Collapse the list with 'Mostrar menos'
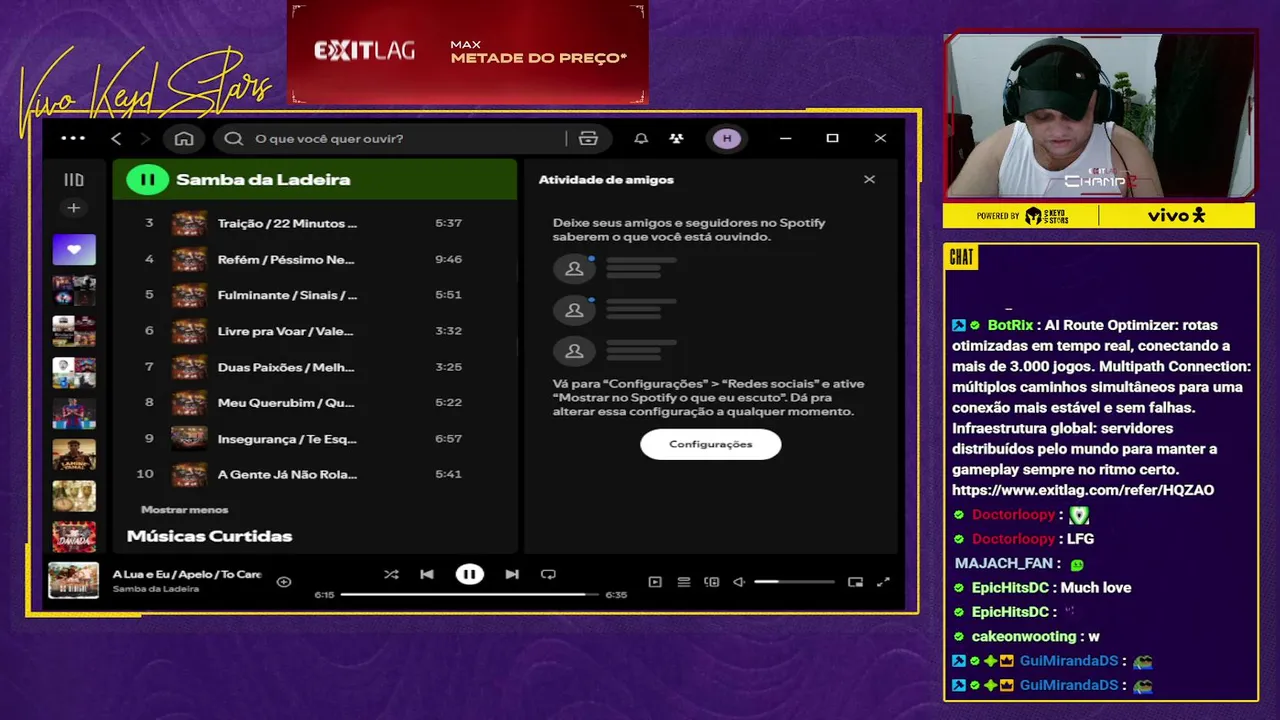 click(x=185, y=510)
